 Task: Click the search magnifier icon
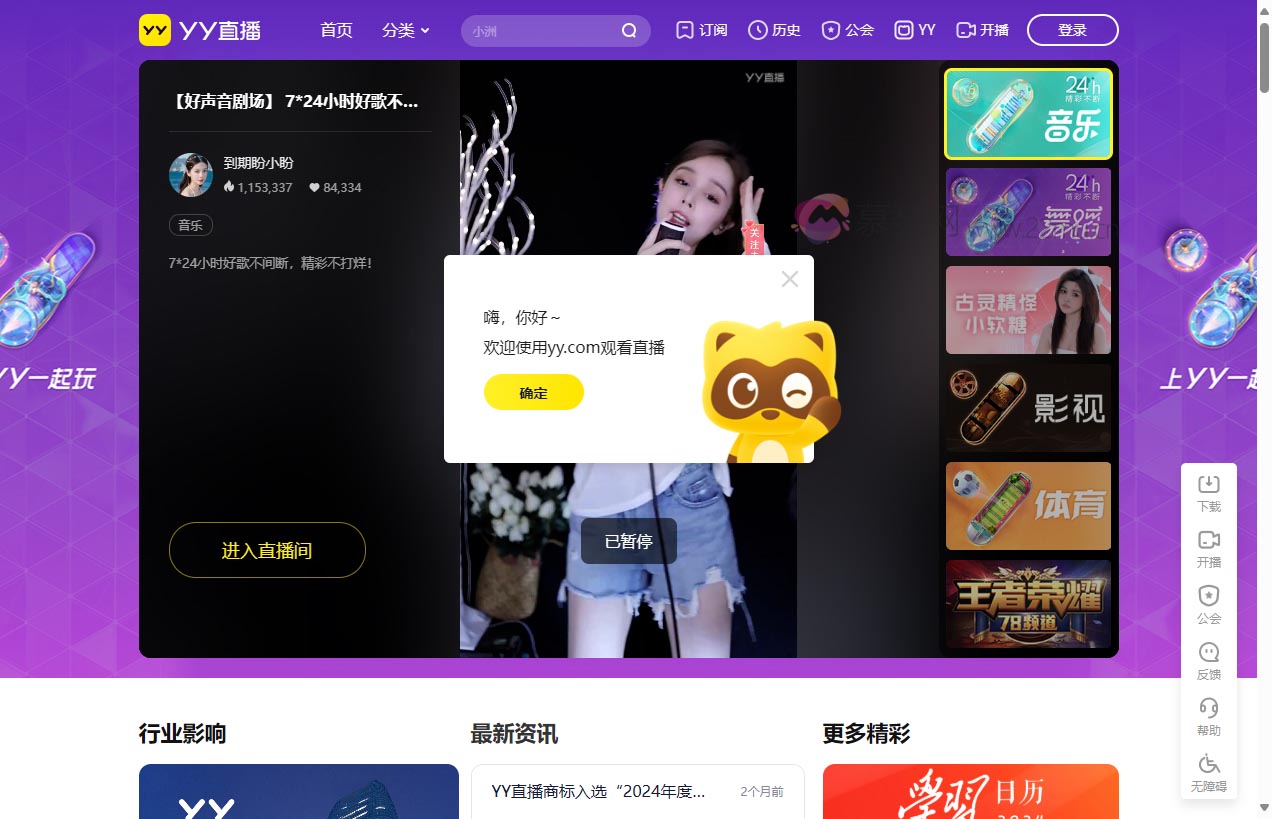pos(629,31)
